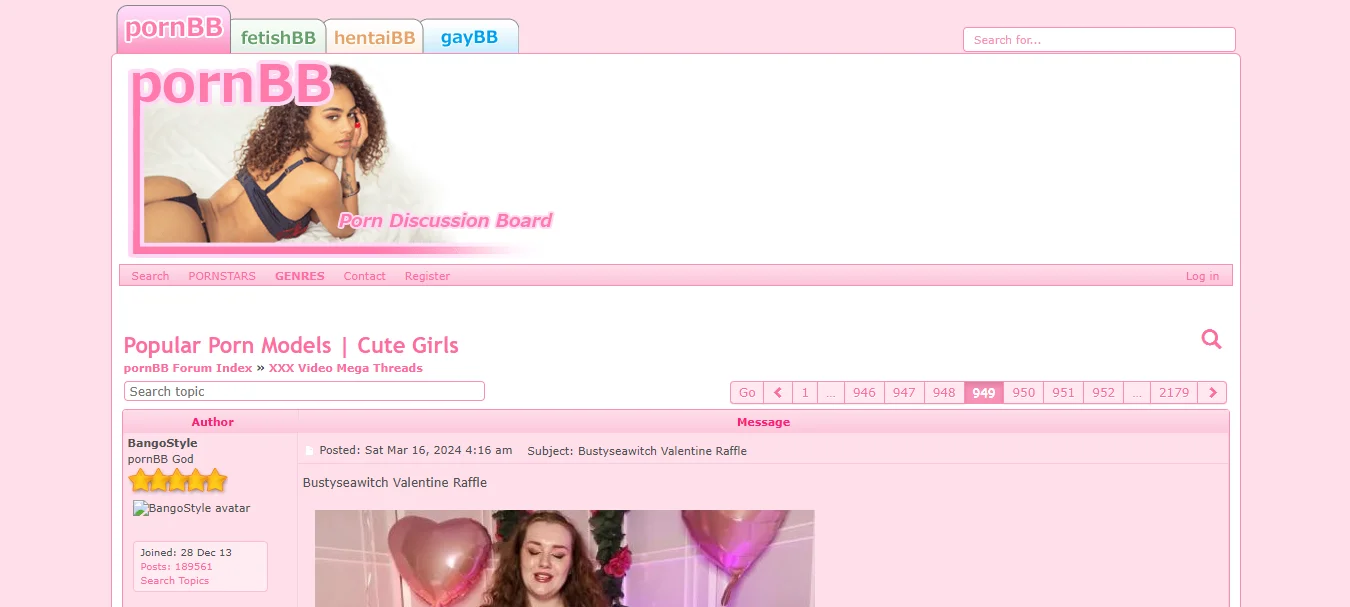This screenshot has height=607, width=1350.
Task: Click the BangoStyle avatar image
Action: (192, 508)
